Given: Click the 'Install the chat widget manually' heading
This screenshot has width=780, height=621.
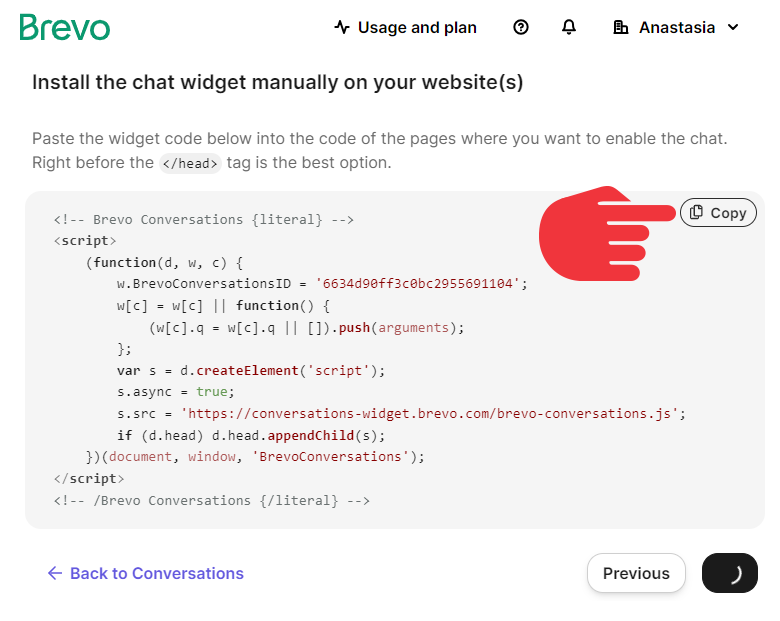Looking at the screenshot, I should click(278, 83).
